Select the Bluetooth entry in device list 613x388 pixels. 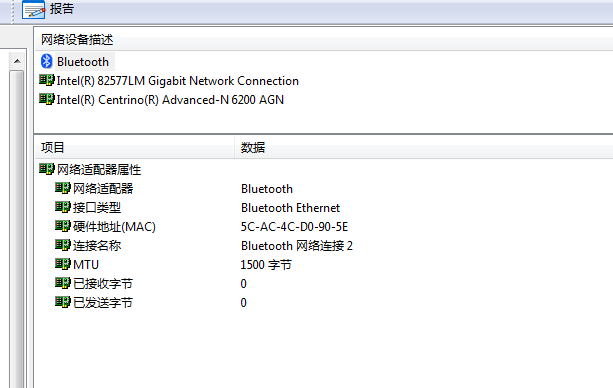(x=83, y=62)
